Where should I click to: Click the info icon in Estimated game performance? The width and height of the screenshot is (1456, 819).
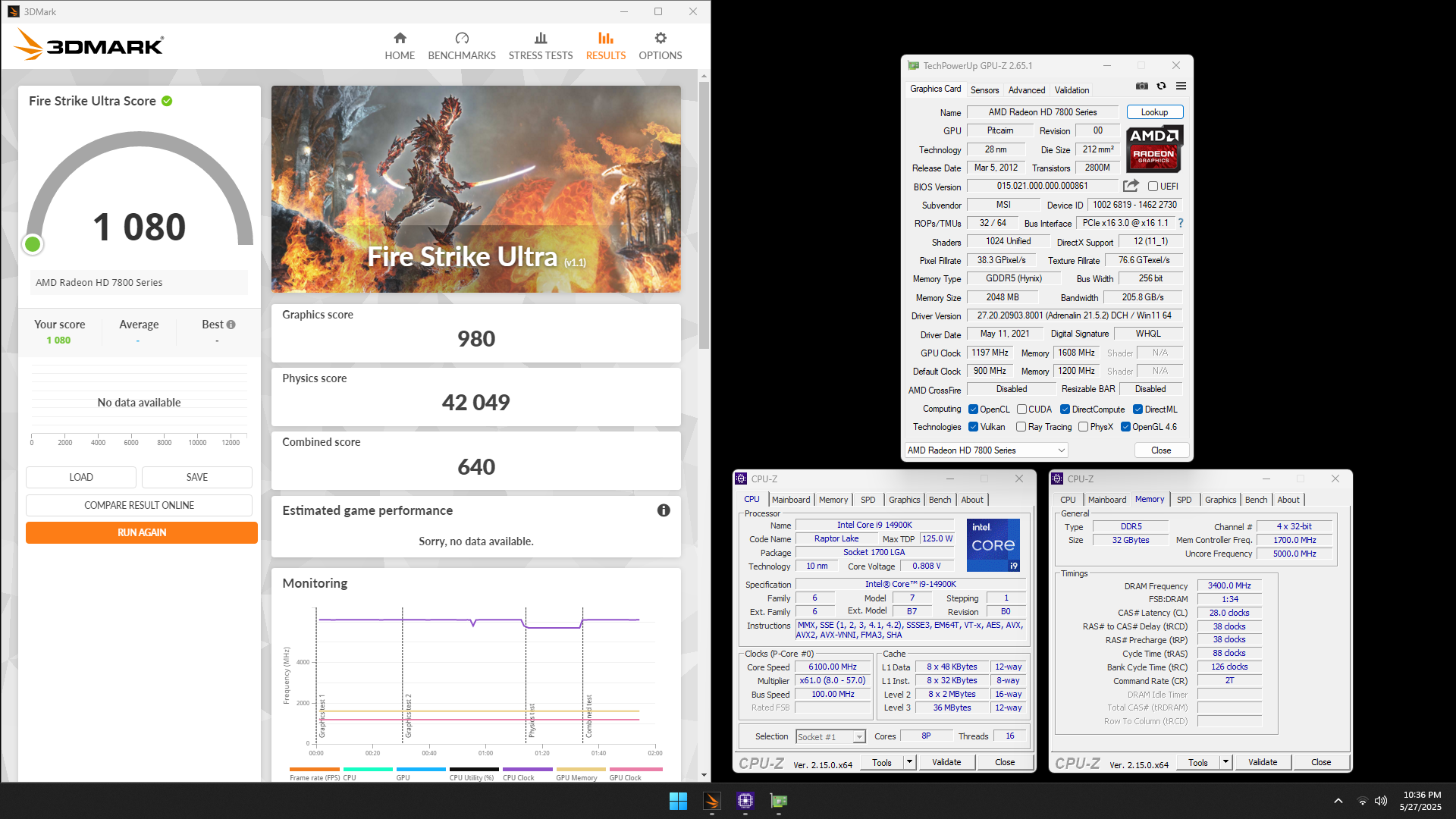[664, 510]
